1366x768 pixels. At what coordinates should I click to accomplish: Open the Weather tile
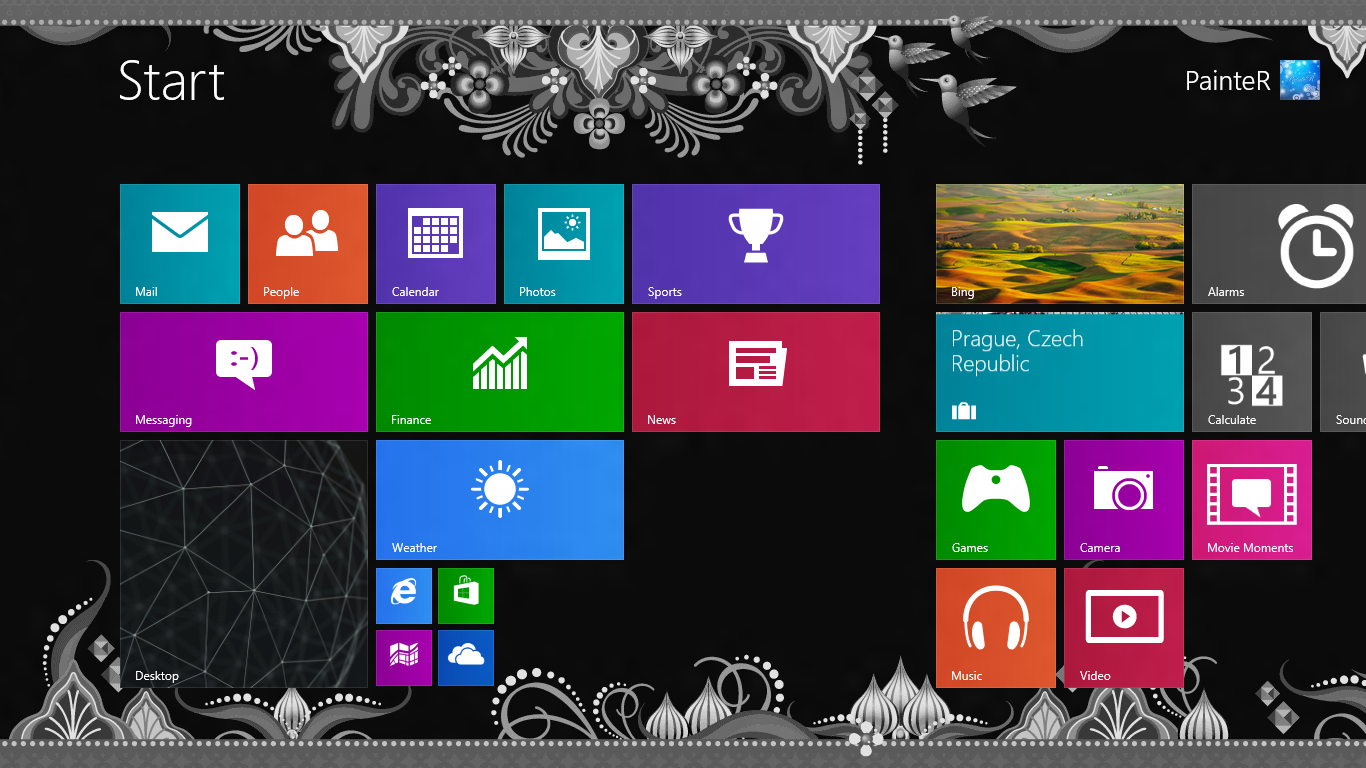click(500, 499)
